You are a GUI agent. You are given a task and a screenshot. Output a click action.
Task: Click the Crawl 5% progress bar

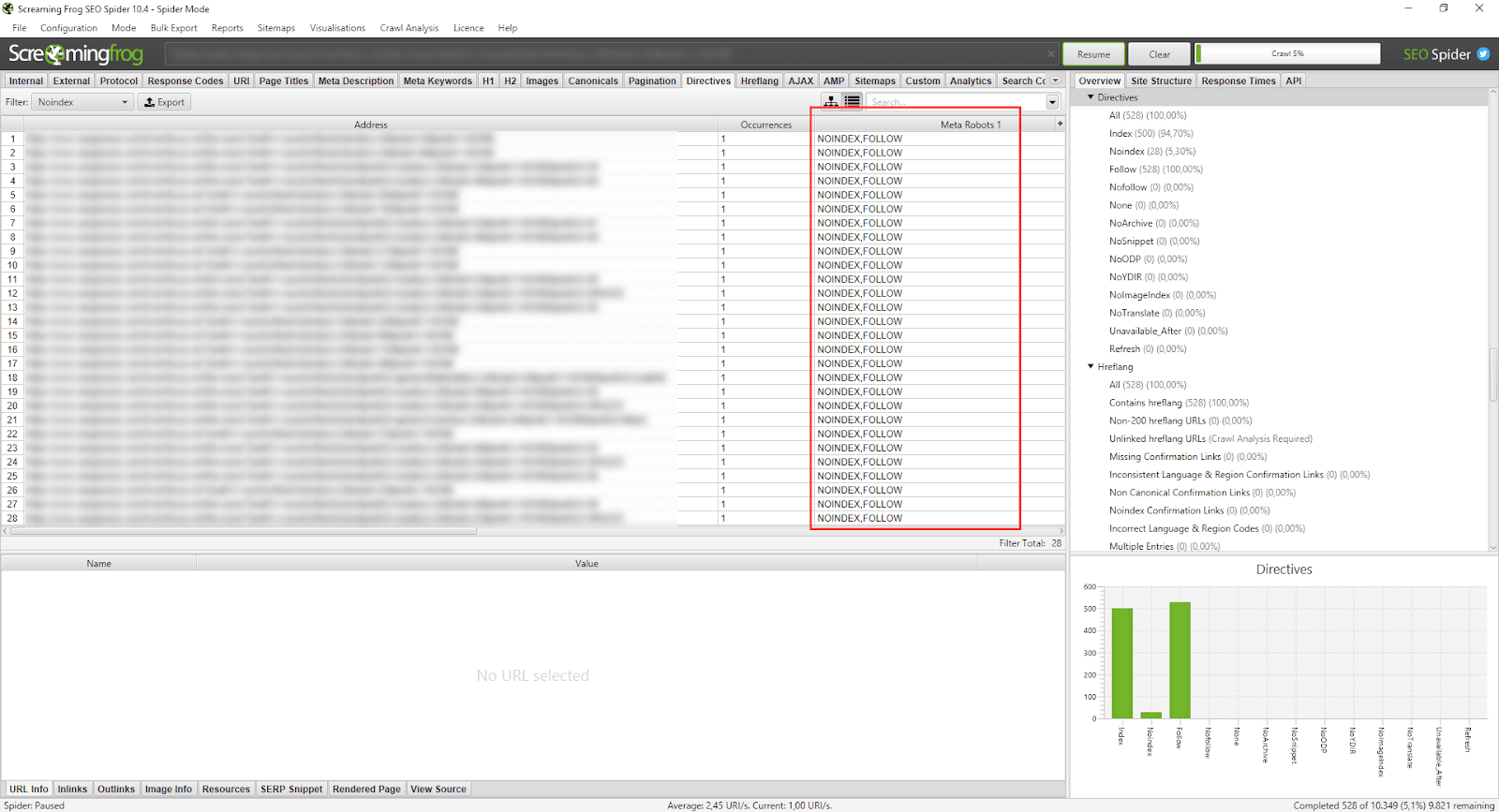pos(1287,53)
